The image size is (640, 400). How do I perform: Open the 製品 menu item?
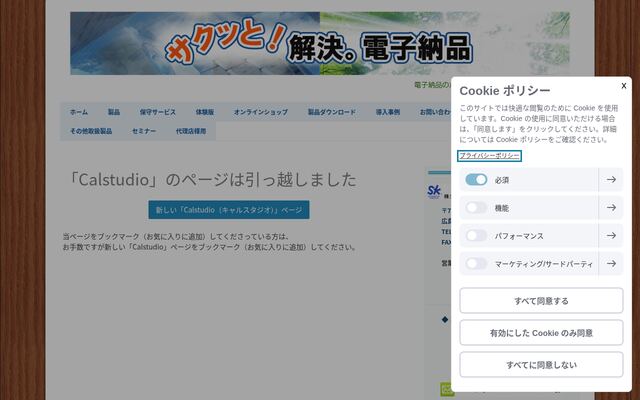pos(114,112)
